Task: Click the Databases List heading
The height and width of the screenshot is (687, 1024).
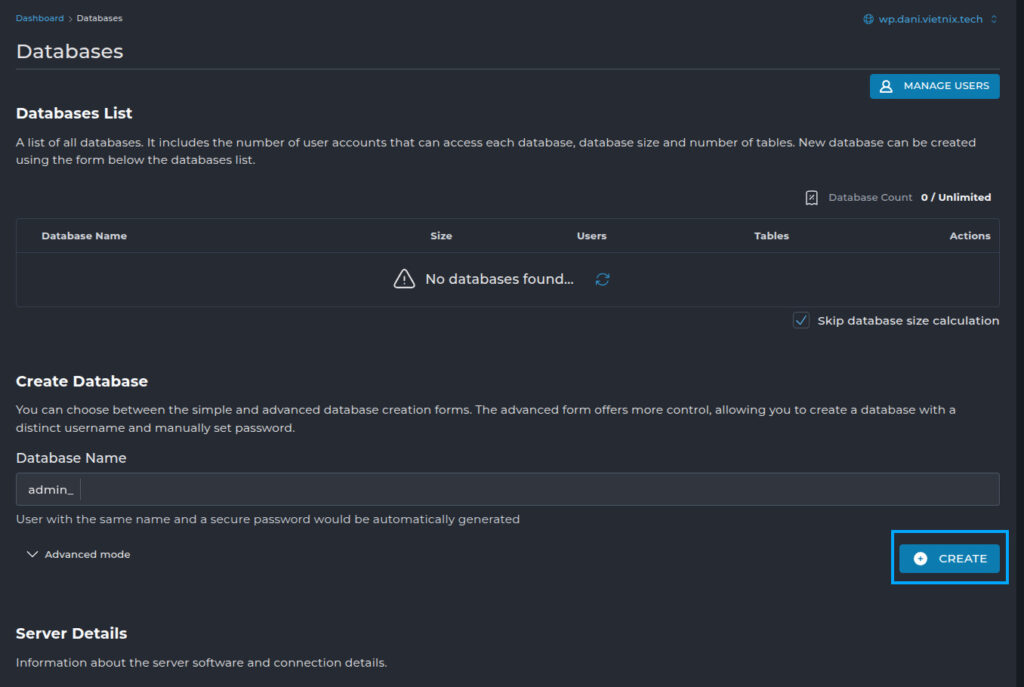Action: point(74,114)
